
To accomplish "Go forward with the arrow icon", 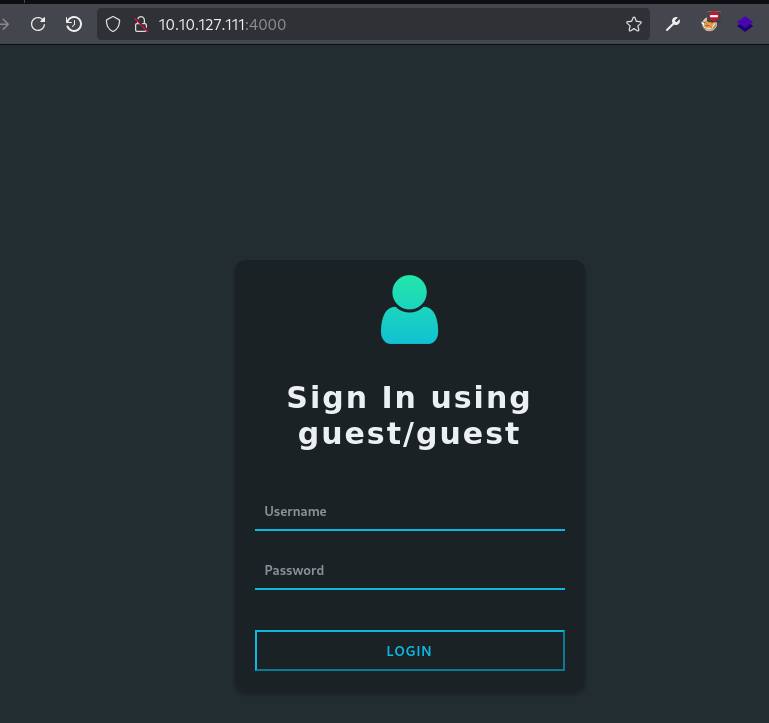I will [4, 24].
